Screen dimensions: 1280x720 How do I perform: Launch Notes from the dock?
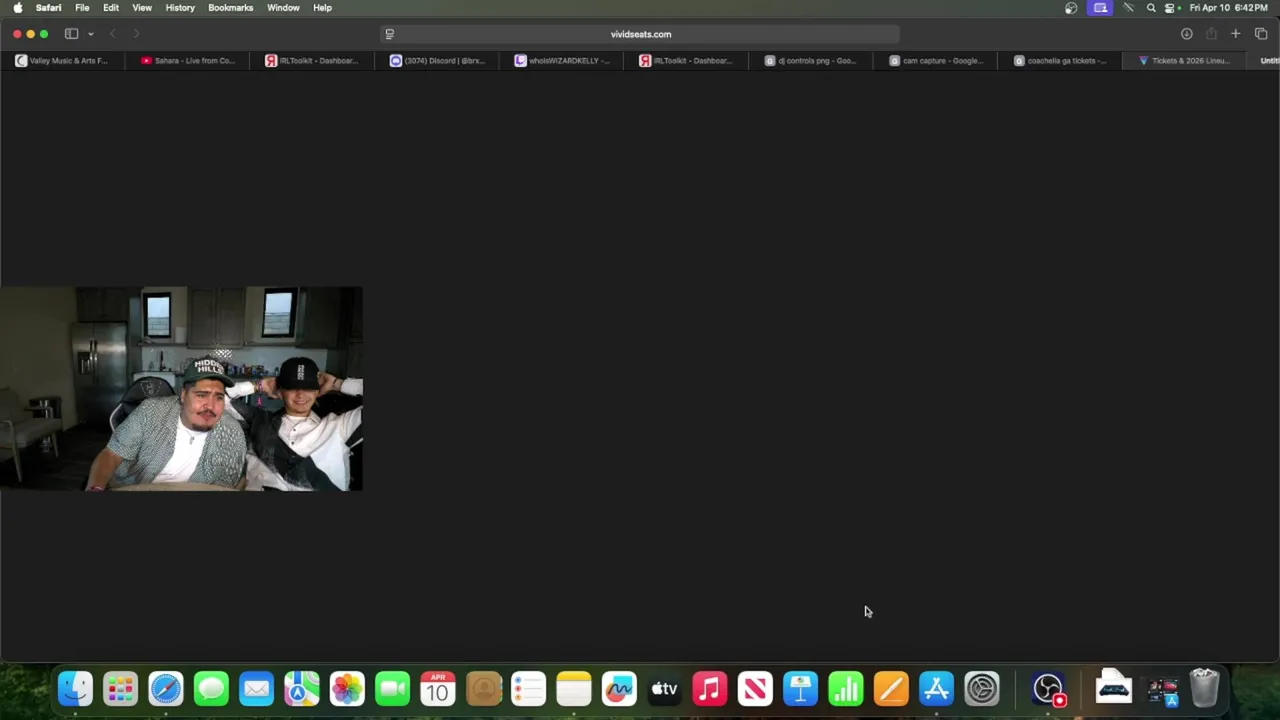pos(574,689)
